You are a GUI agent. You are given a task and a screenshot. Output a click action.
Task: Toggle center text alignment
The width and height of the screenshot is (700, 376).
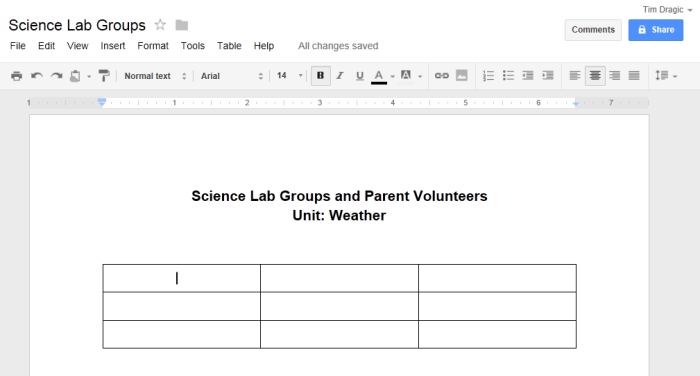[595, 75]
